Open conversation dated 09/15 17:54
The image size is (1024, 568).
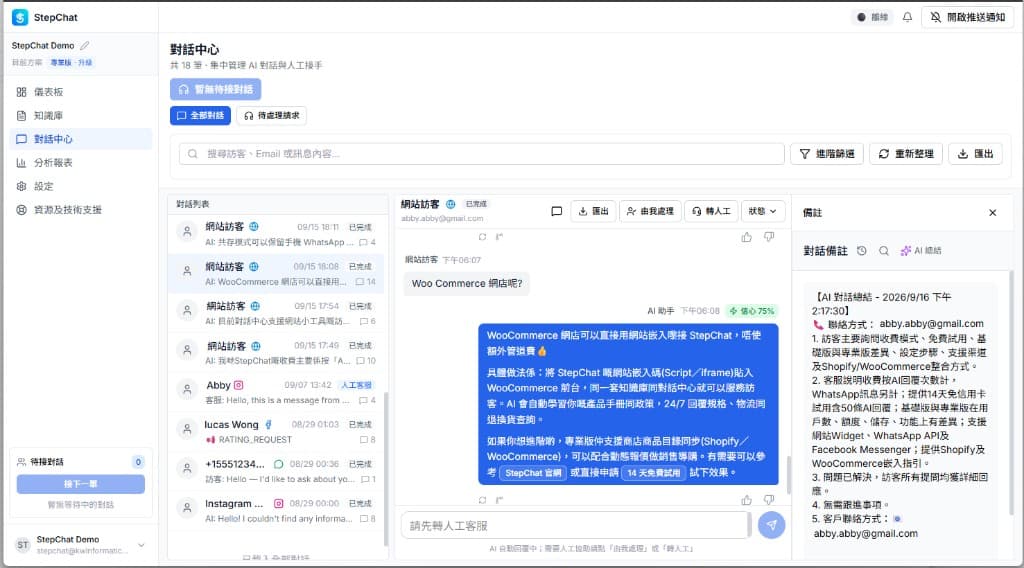tap(277, 313)
